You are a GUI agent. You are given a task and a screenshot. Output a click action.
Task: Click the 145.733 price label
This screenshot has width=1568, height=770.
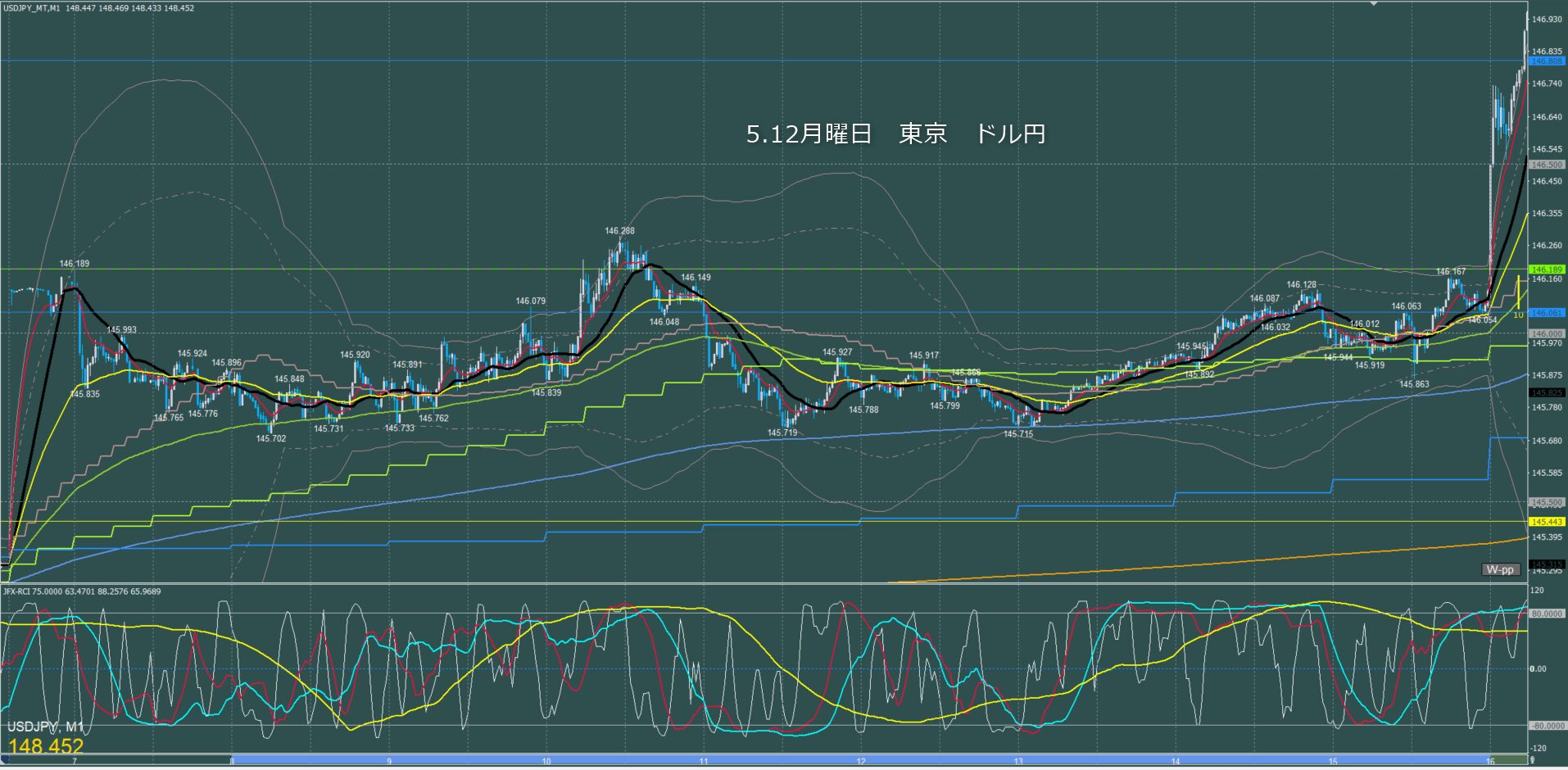tap(400, 428)
